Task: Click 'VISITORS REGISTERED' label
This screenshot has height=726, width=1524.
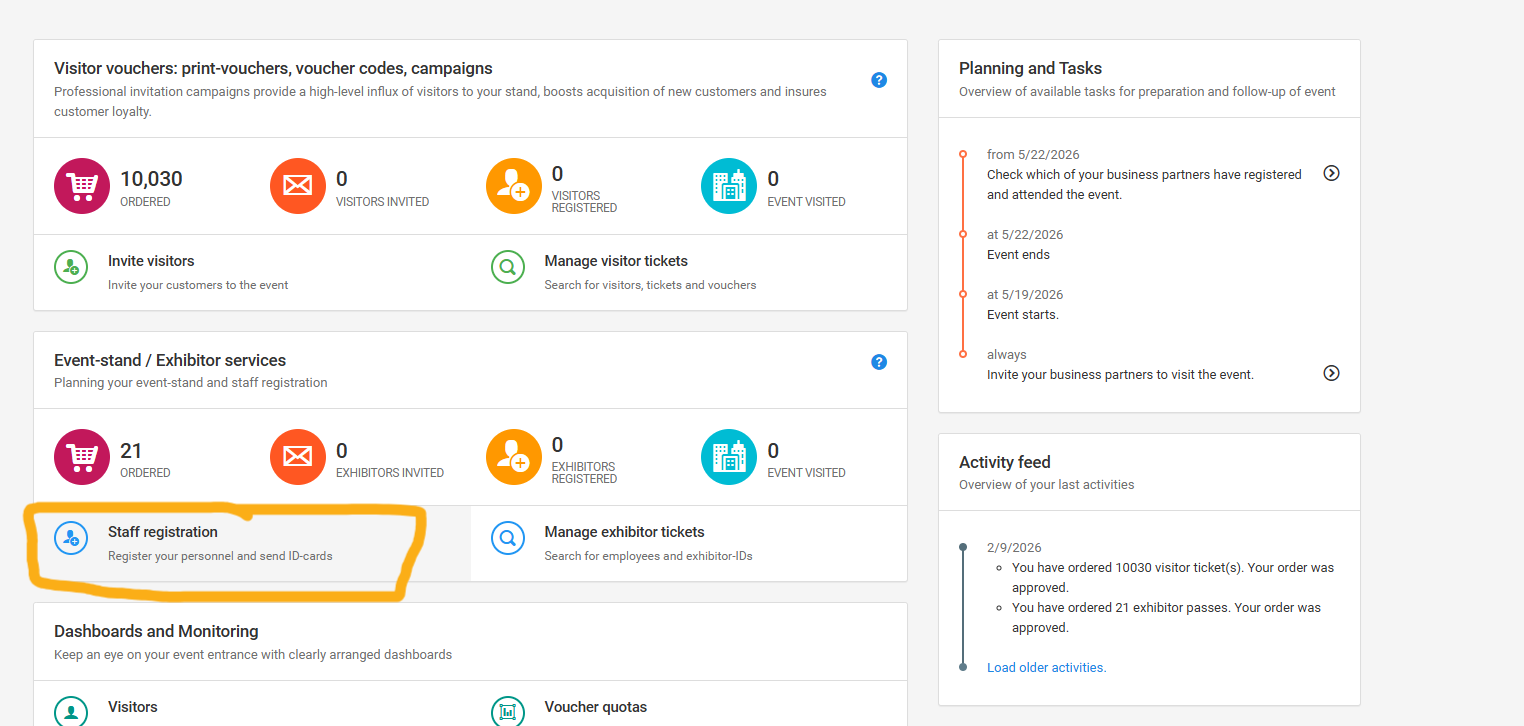Action: [584, 202]
